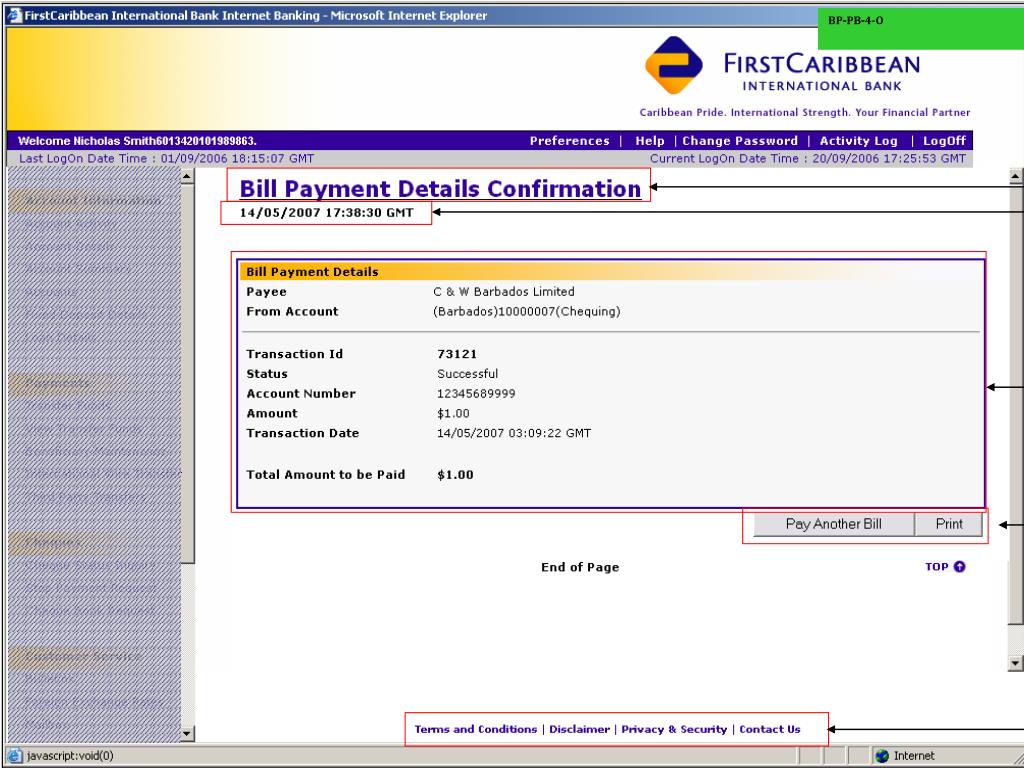Viewport: 1024px width, 768px height.
Task: Open the Contact Us link
Action: [x=770, y=729]
